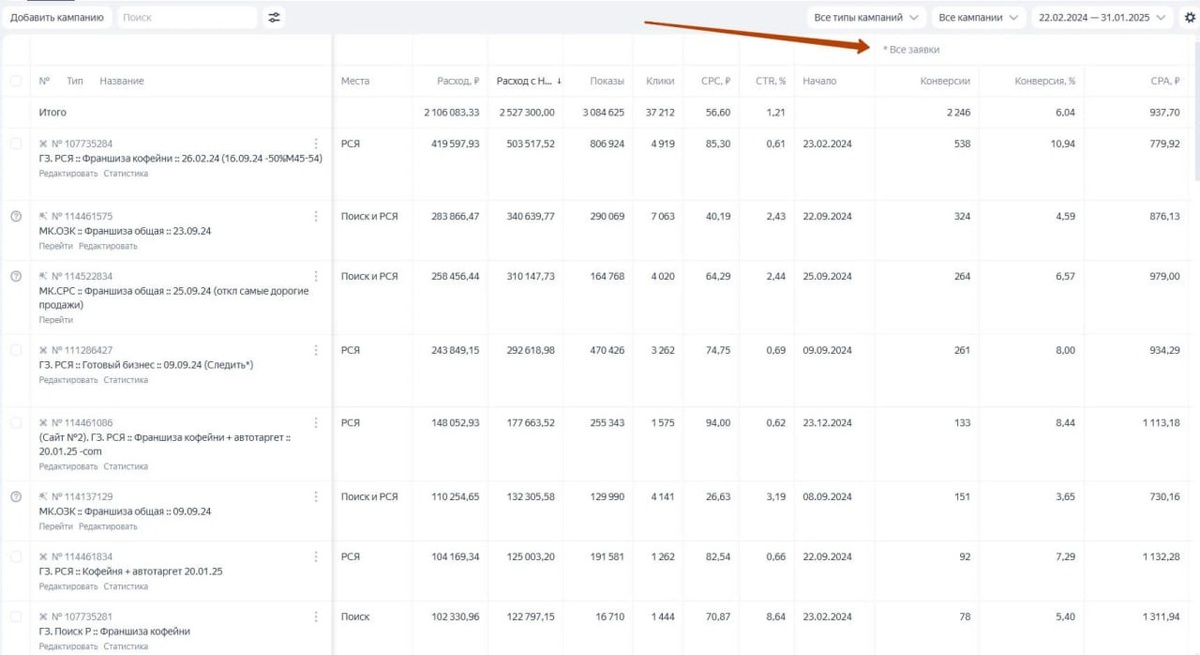The image size is (1200, 655).
Task: Click question mark icon for campaign № 114461575
Action: 16,216
